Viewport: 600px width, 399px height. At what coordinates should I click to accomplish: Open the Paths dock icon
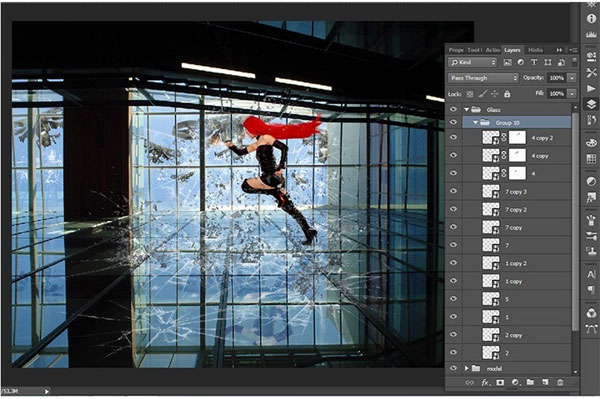point(591,329)
